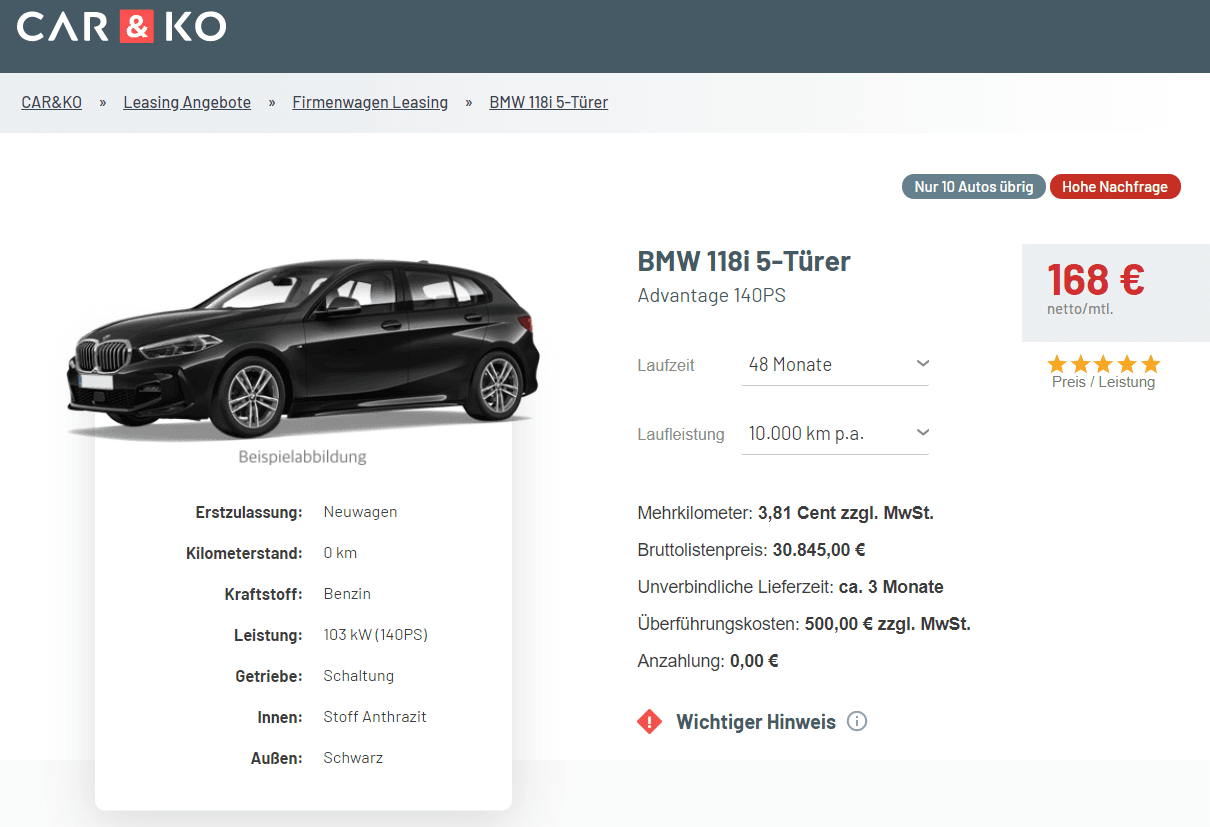Click the Leistung value 103 kW (140PS)

pos(376,635)
